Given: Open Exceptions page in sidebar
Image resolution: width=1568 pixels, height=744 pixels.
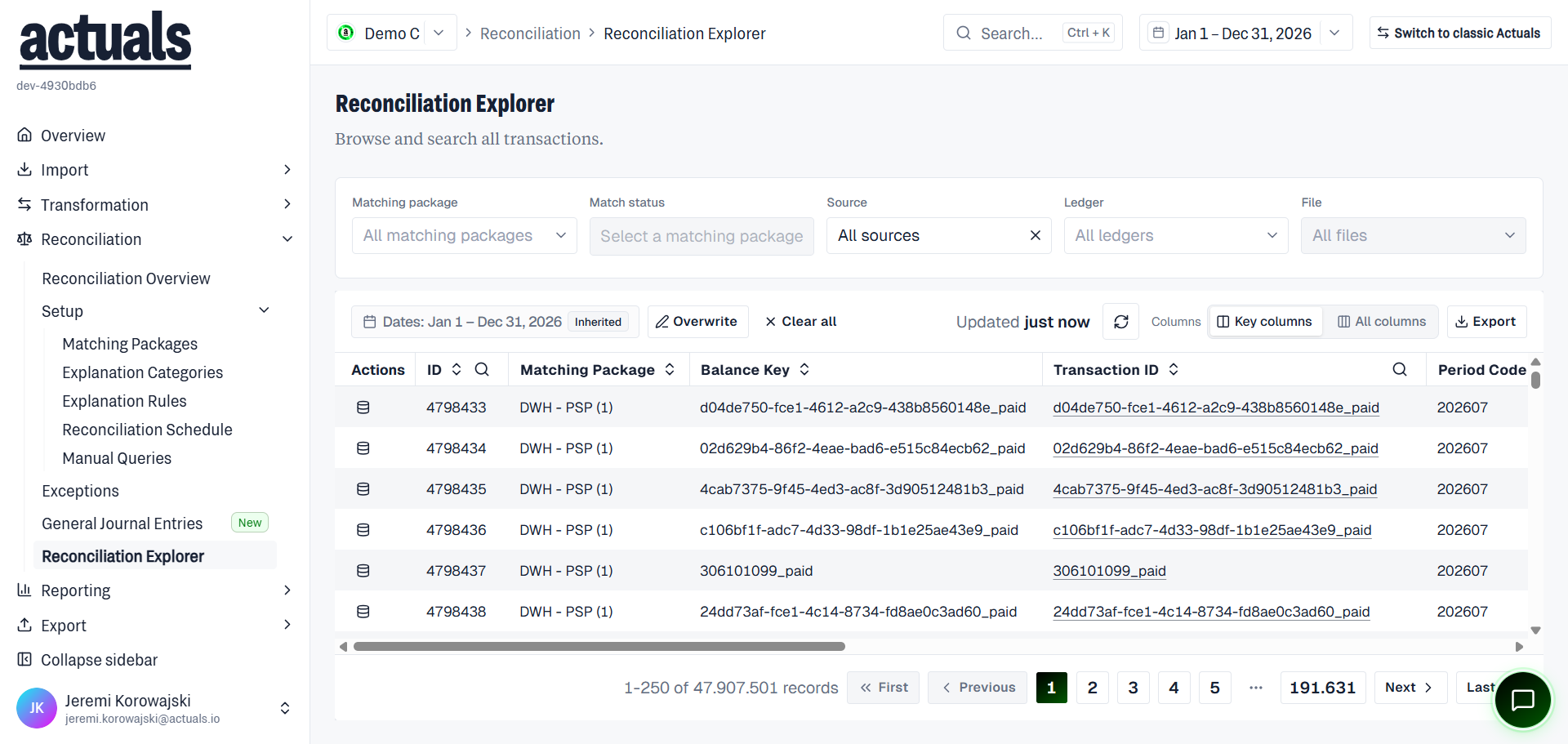Looking at the screenshot, I should [80, 491].
